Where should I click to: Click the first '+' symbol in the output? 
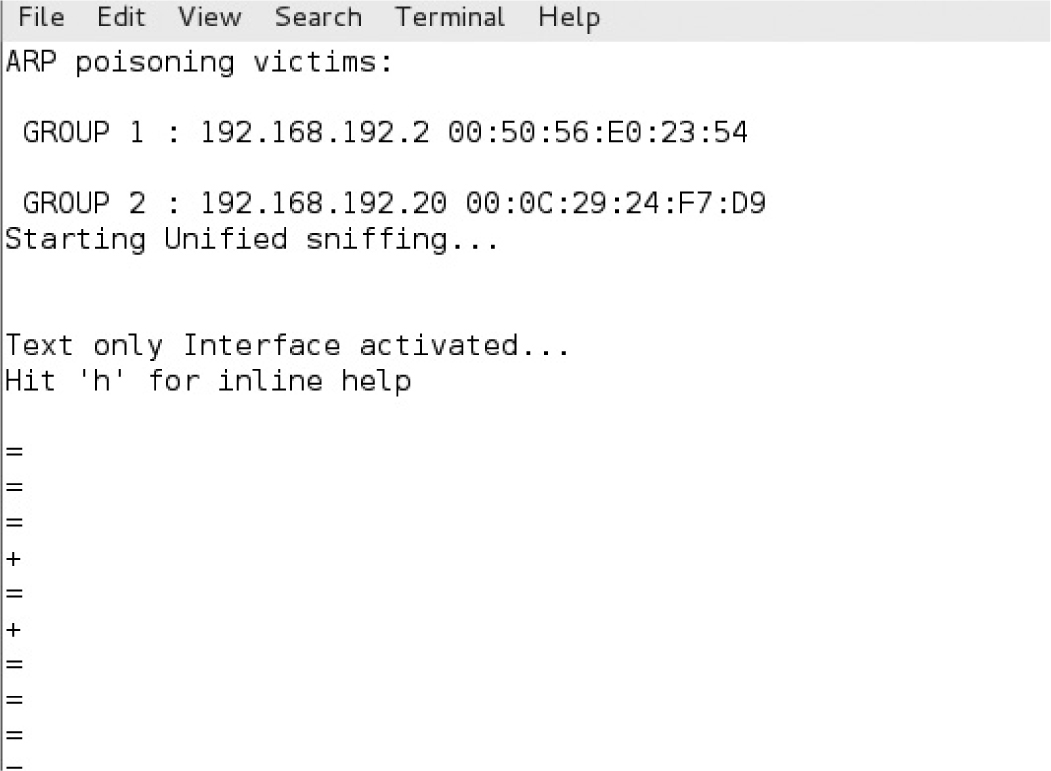click(13, 558)
